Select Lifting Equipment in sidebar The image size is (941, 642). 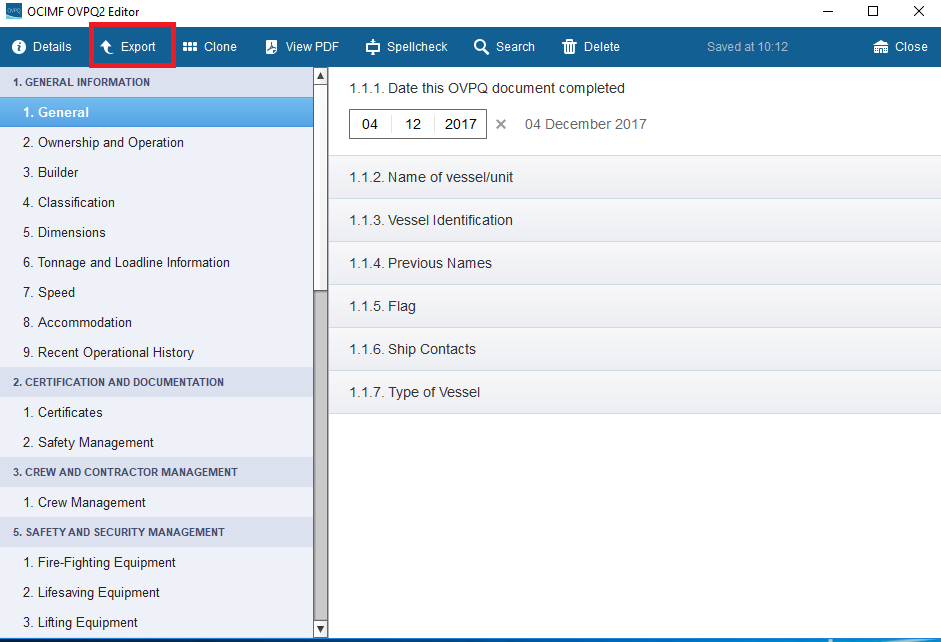pos(156,622)
